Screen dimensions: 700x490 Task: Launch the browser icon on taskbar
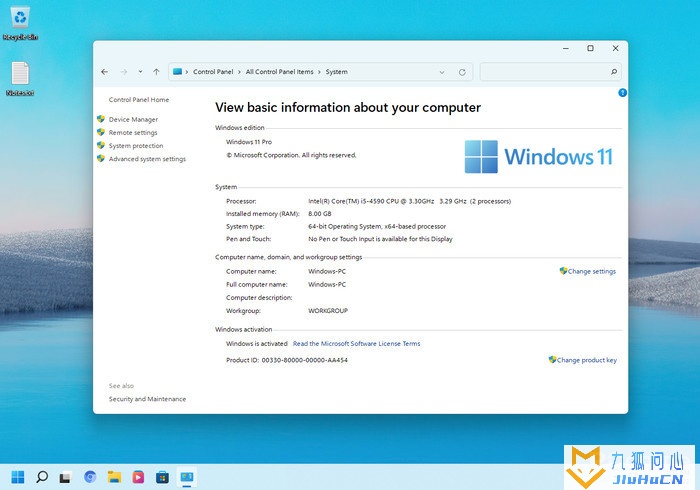click(x=90, y=477)
